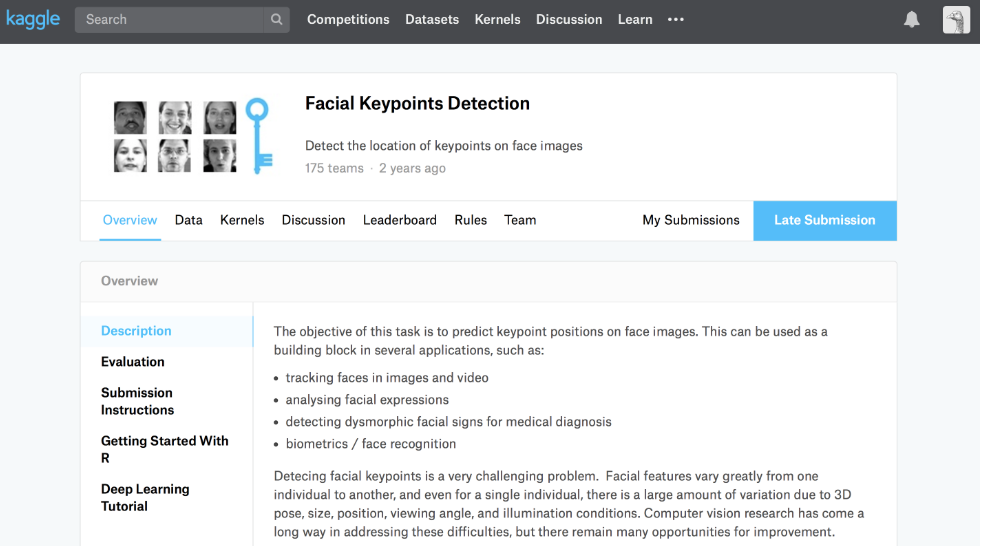Viewport: 982px width, 546px height.
Task: Click the search magnifier icon
Action: (276, 20)
